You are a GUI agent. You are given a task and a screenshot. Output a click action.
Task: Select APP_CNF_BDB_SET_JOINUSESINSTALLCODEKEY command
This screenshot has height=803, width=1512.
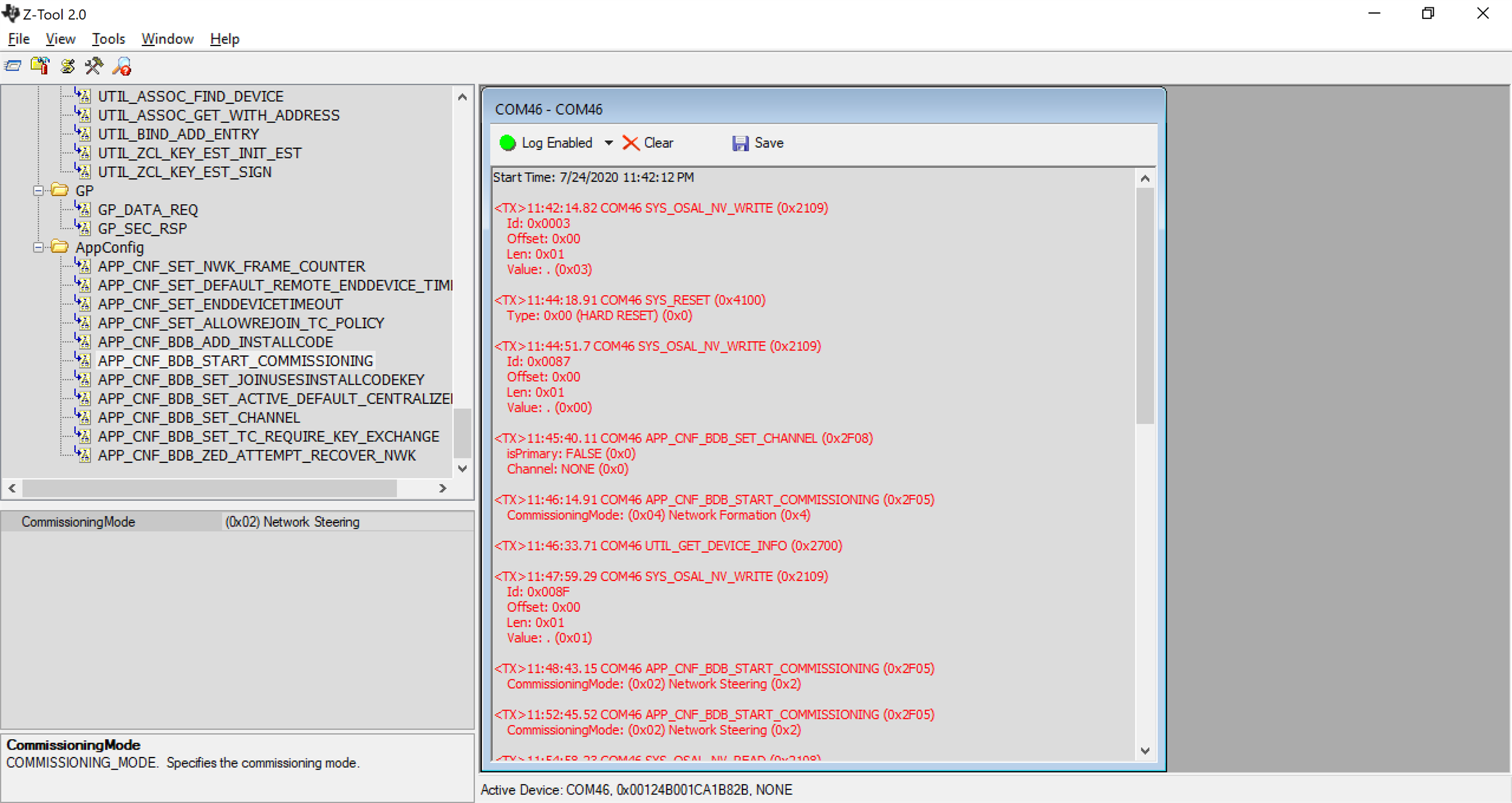coord(261,380)
